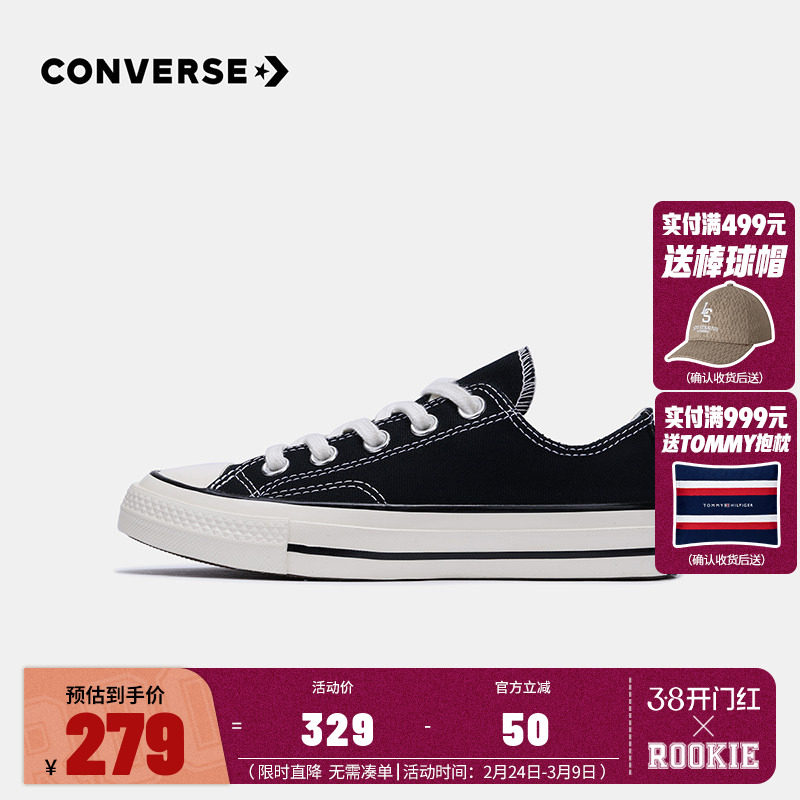Click the ROOKIE logo badge

tap(704, 756)
